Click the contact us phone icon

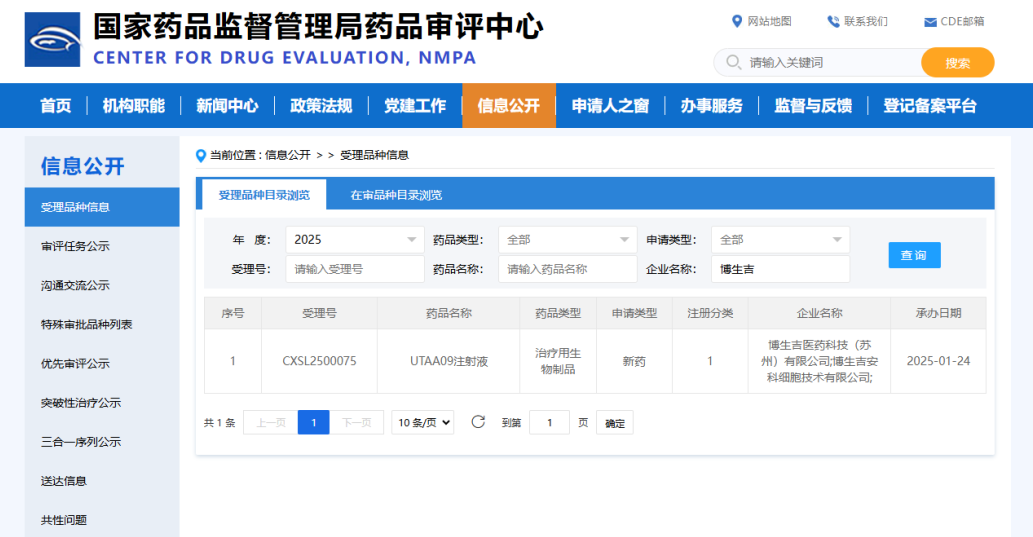[x=833, y=21]
